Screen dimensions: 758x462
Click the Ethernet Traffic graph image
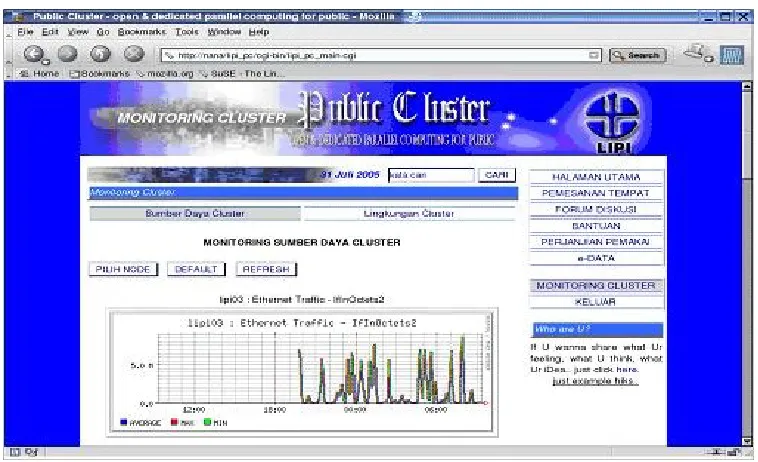coord(302,372)
